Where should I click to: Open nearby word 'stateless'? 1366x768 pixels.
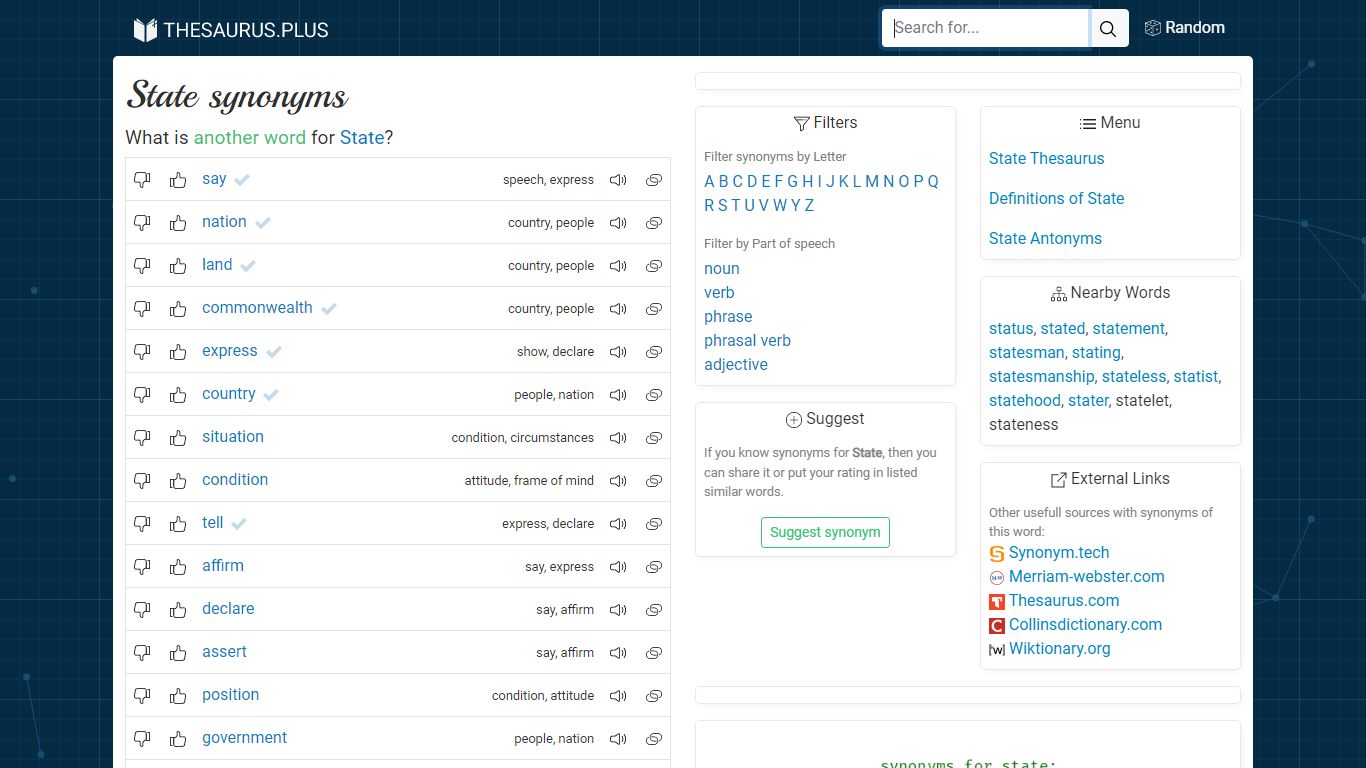(1134, 377)
